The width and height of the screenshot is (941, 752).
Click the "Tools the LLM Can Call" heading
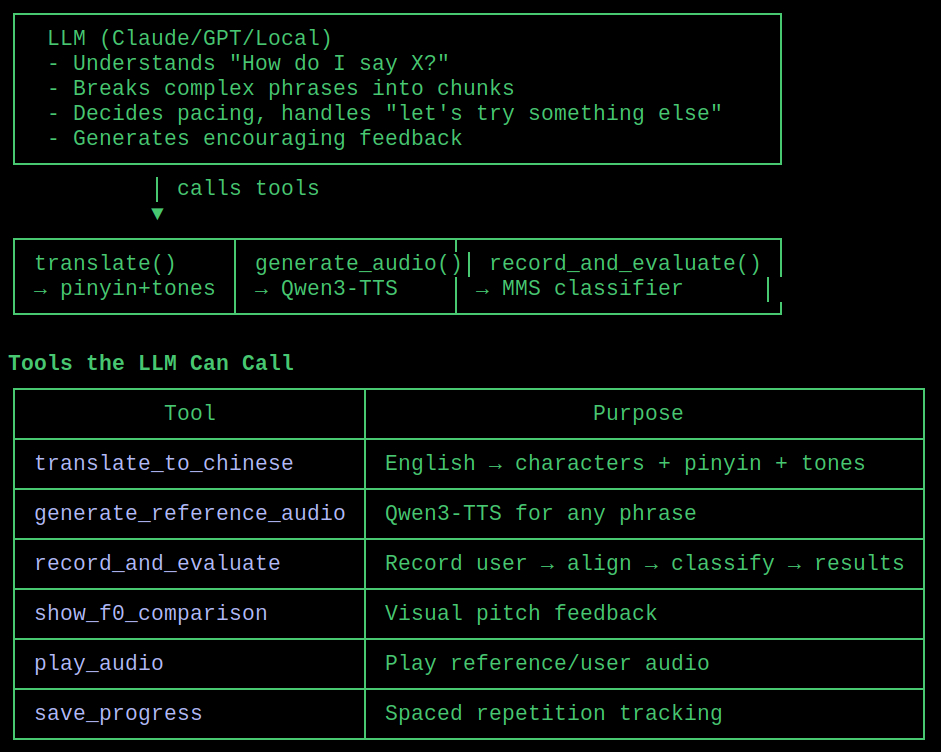point(151,364)
